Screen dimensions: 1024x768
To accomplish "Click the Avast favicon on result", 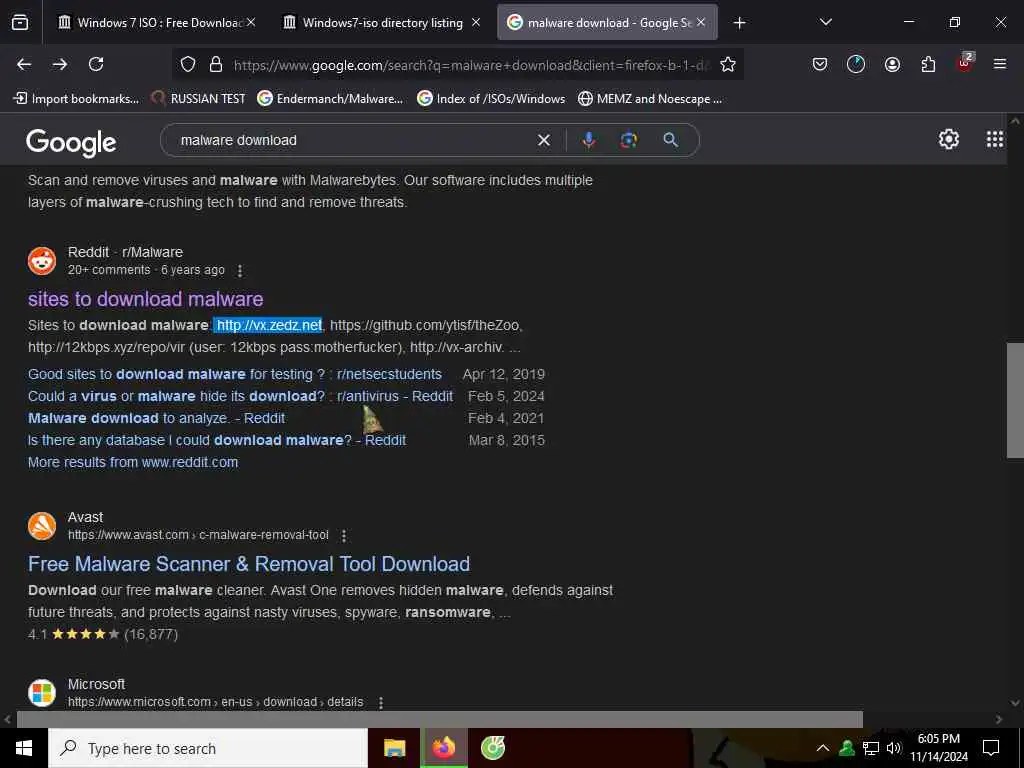I will [42, 526].
